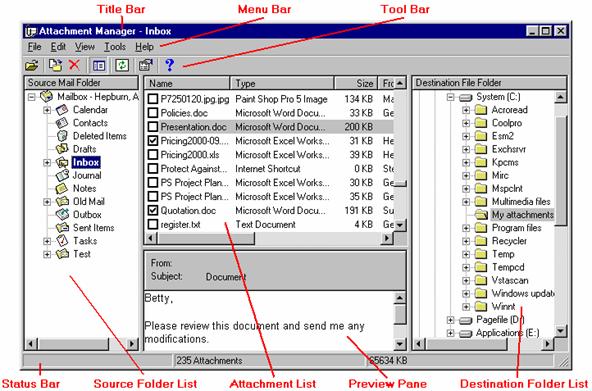Click preview pane scroll down arrow
This screenshot has width=592, height=391.
click(400, 344)
